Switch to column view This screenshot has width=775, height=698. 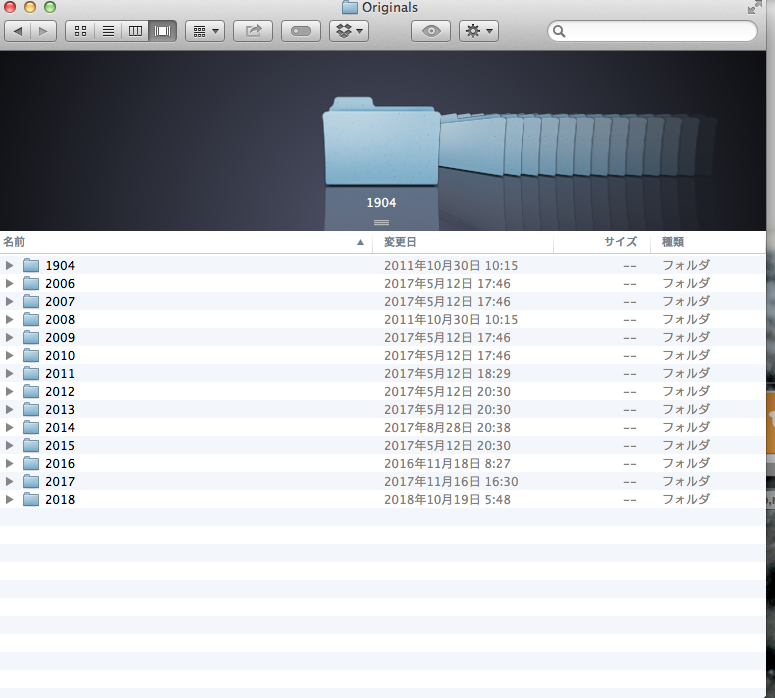(135, 31)
